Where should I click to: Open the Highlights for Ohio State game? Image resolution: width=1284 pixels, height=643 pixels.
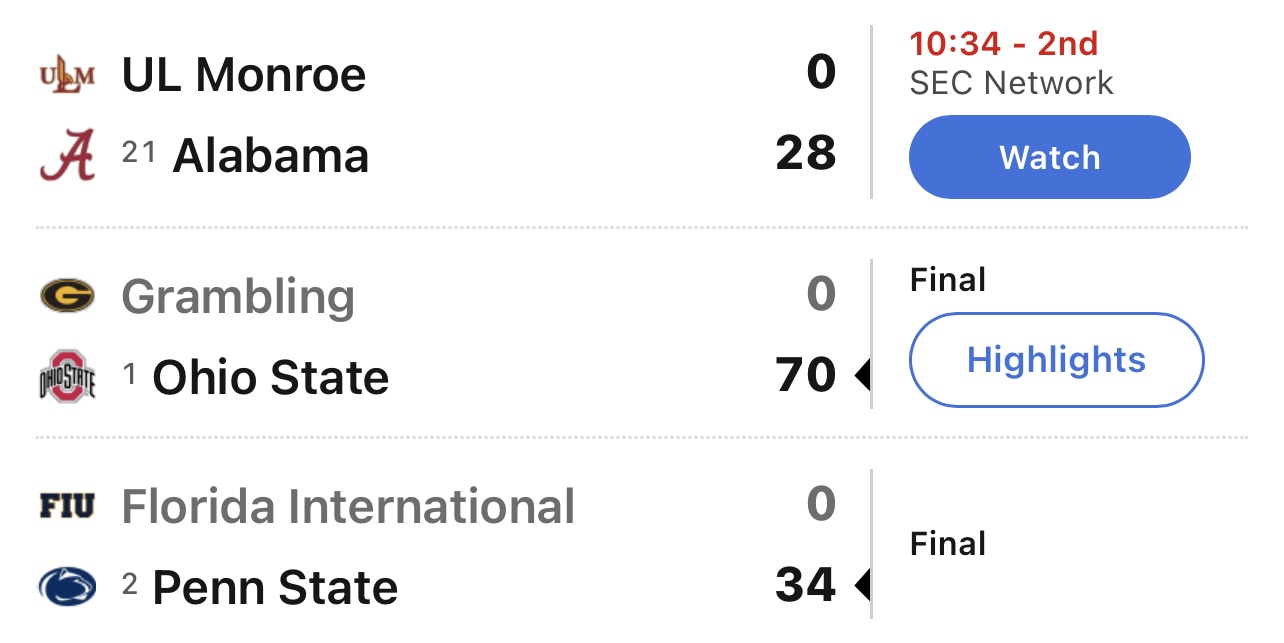coord(1056,360)
